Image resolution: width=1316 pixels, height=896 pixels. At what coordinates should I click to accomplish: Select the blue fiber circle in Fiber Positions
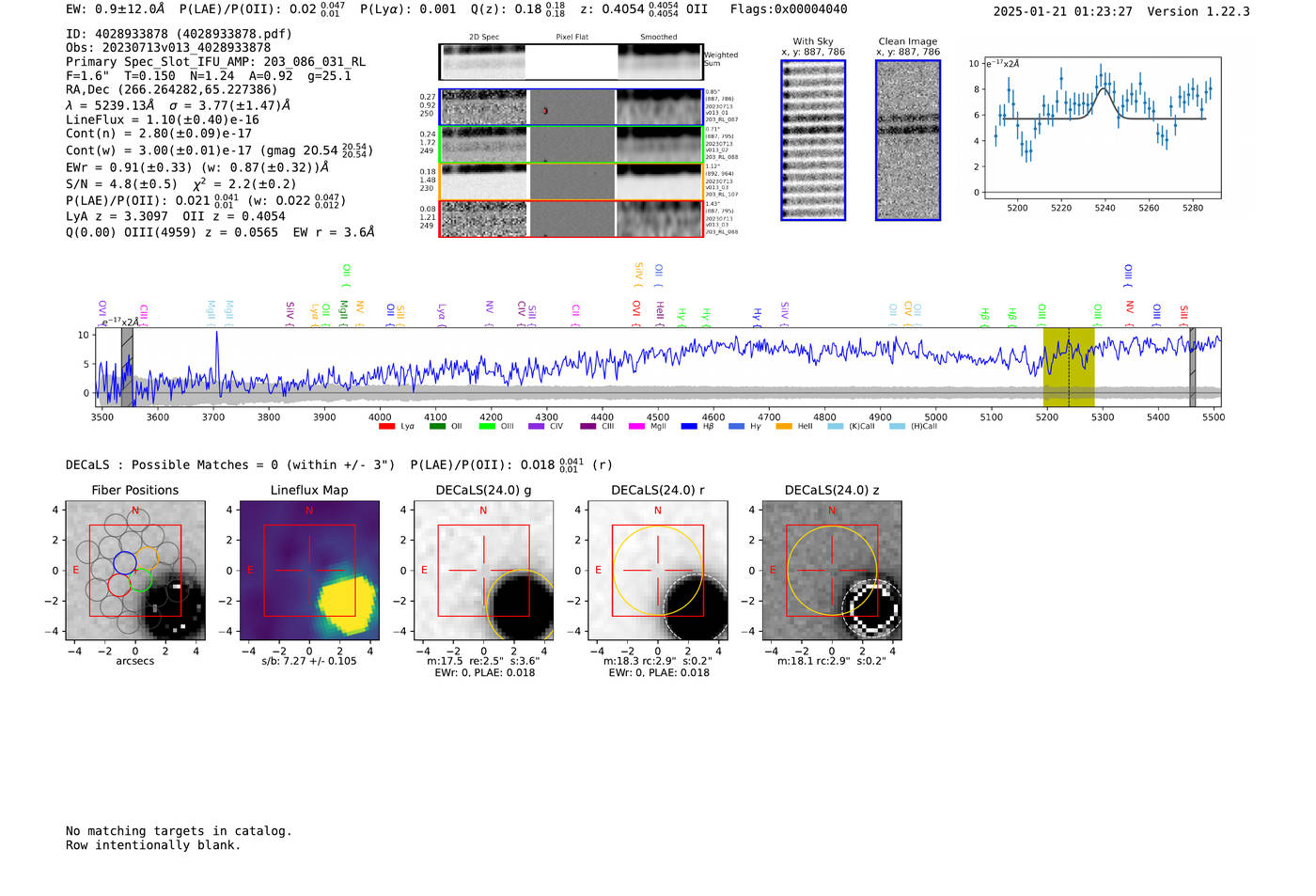[124, 563]
